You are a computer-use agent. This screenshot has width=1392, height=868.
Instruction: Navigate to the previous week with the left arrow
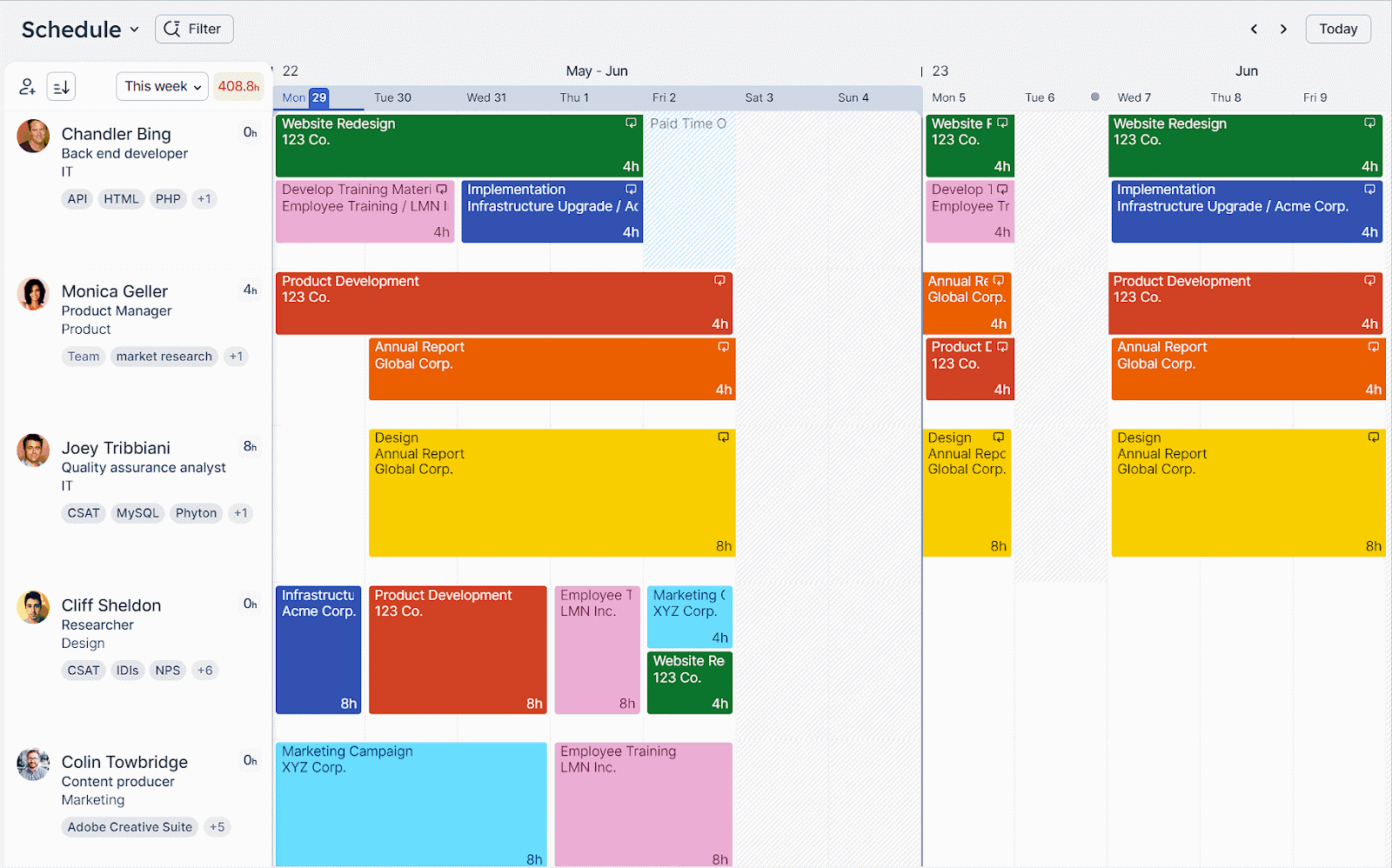coord(1254,29)
